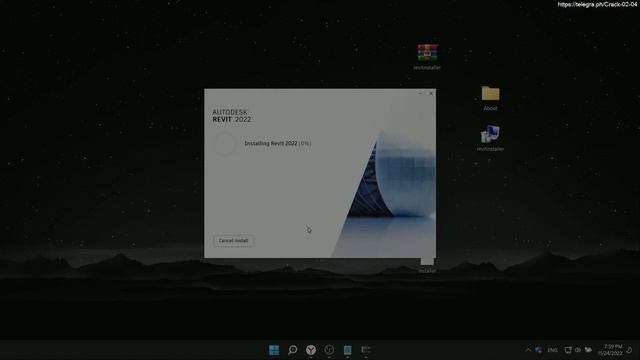Image resolution: width=640 pixels, height=360 pixels.
Task: Switch the ENG input language indicator
Action: tap(552, 350)
